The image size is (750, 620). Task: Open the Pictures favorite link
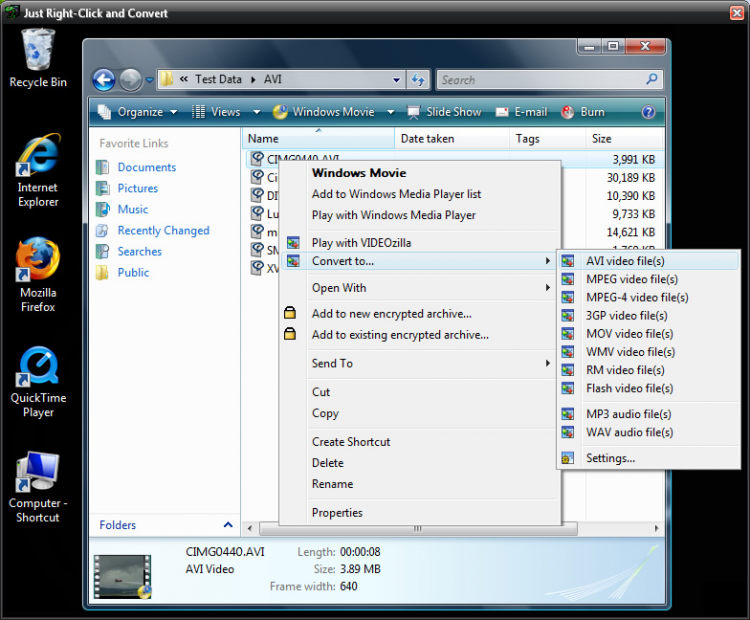[138, 188]
